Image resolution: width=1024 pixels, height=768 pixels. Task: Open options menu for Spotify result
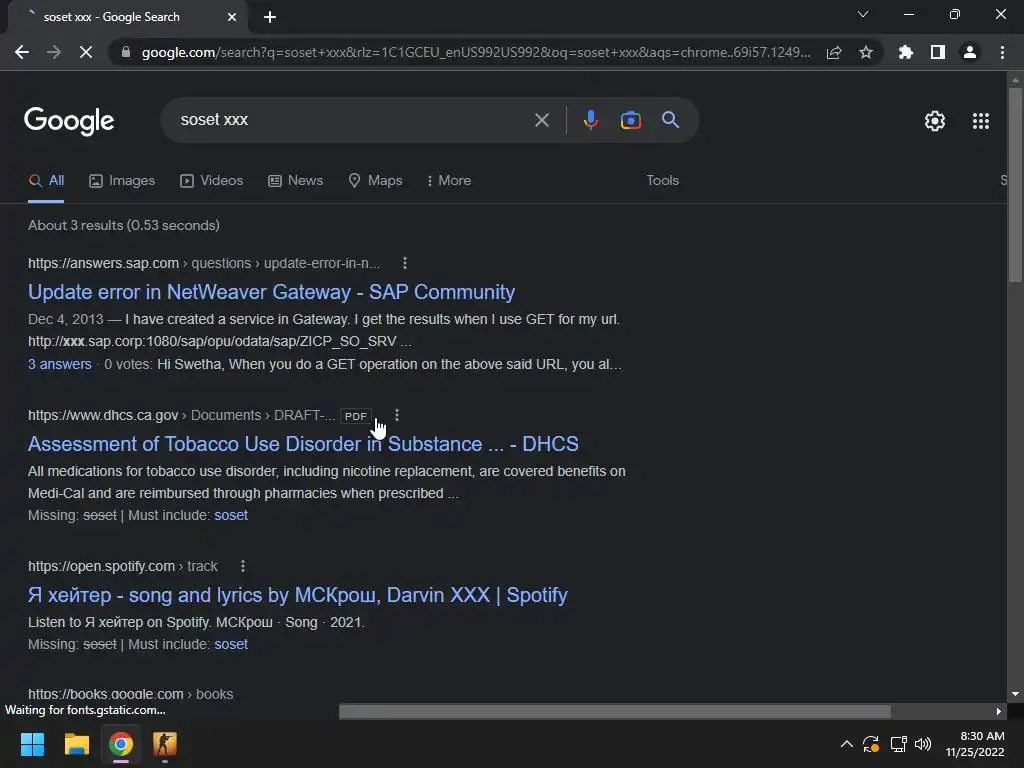pos(243,566)
